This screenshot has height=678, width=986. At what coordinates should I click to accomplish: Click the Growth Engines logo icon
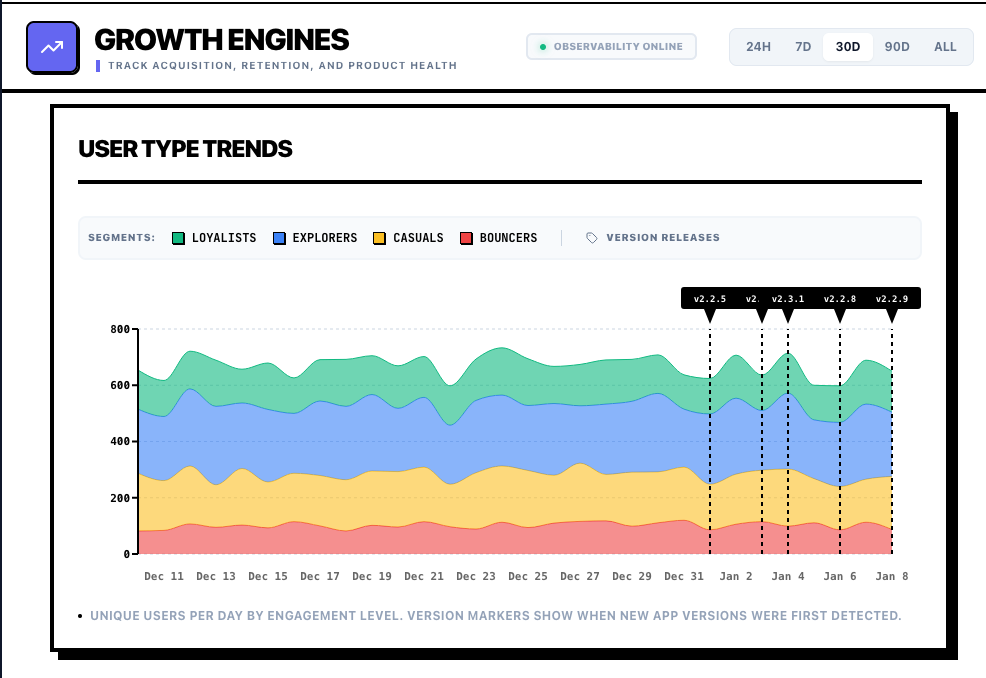click(52, 46)
